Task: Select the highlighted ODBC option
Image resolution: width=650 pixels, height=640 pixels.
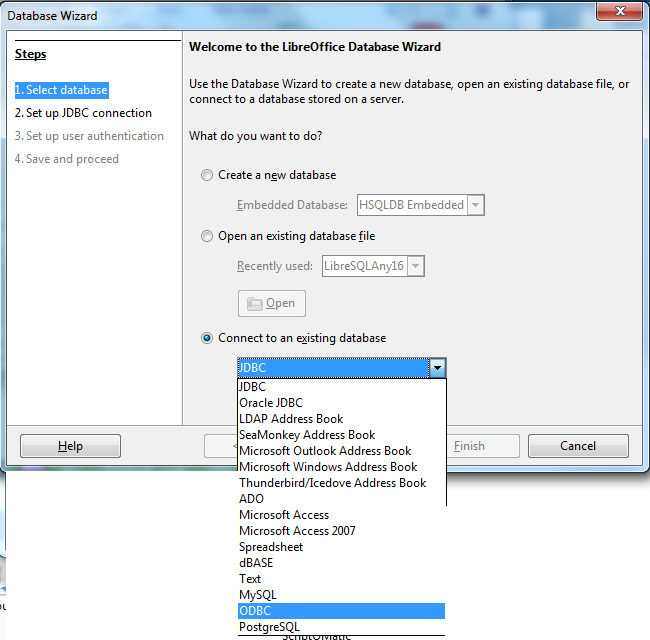Action: [x=342, y=611]
